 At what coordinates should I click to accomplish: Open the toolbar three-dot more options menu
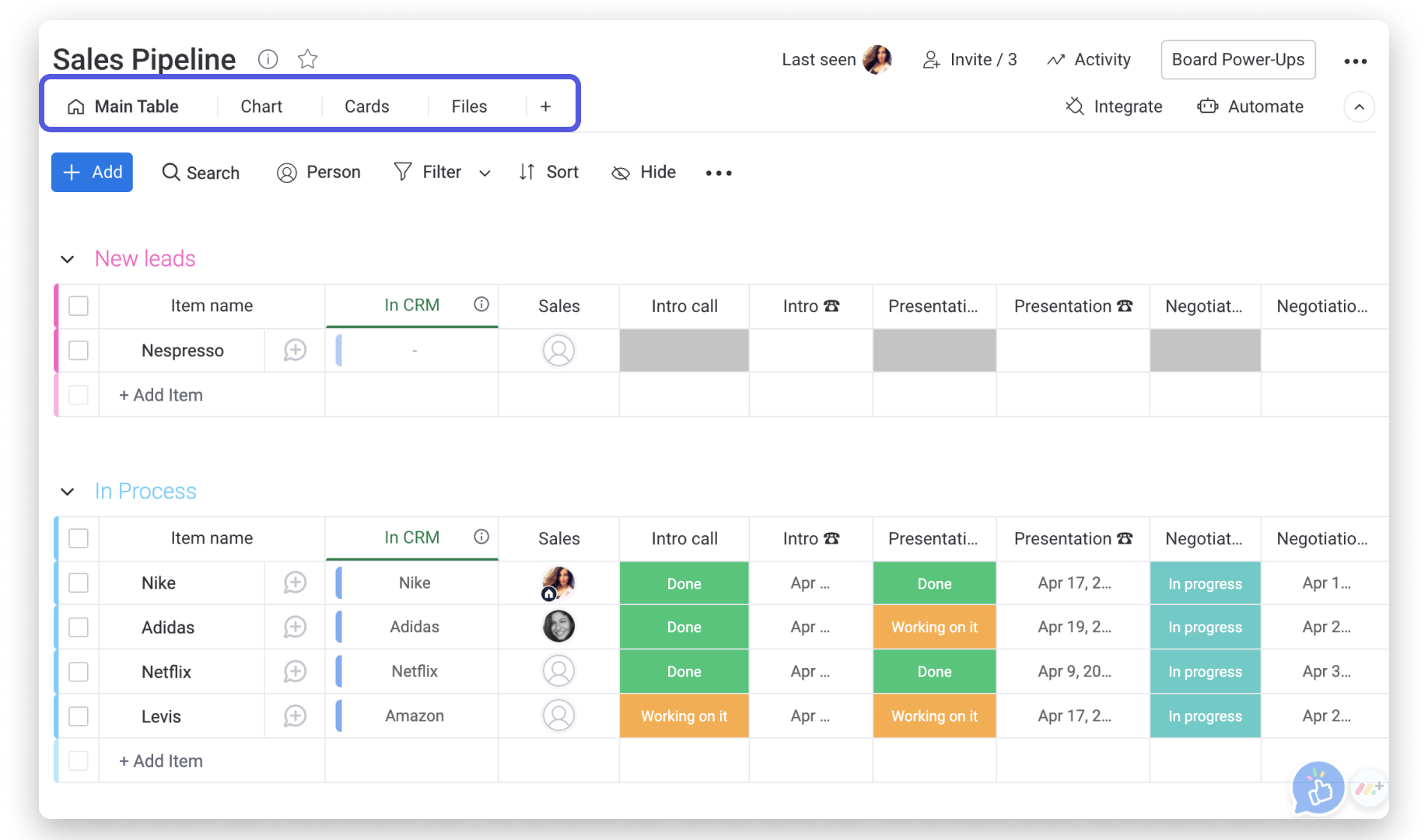coord(719,173)
